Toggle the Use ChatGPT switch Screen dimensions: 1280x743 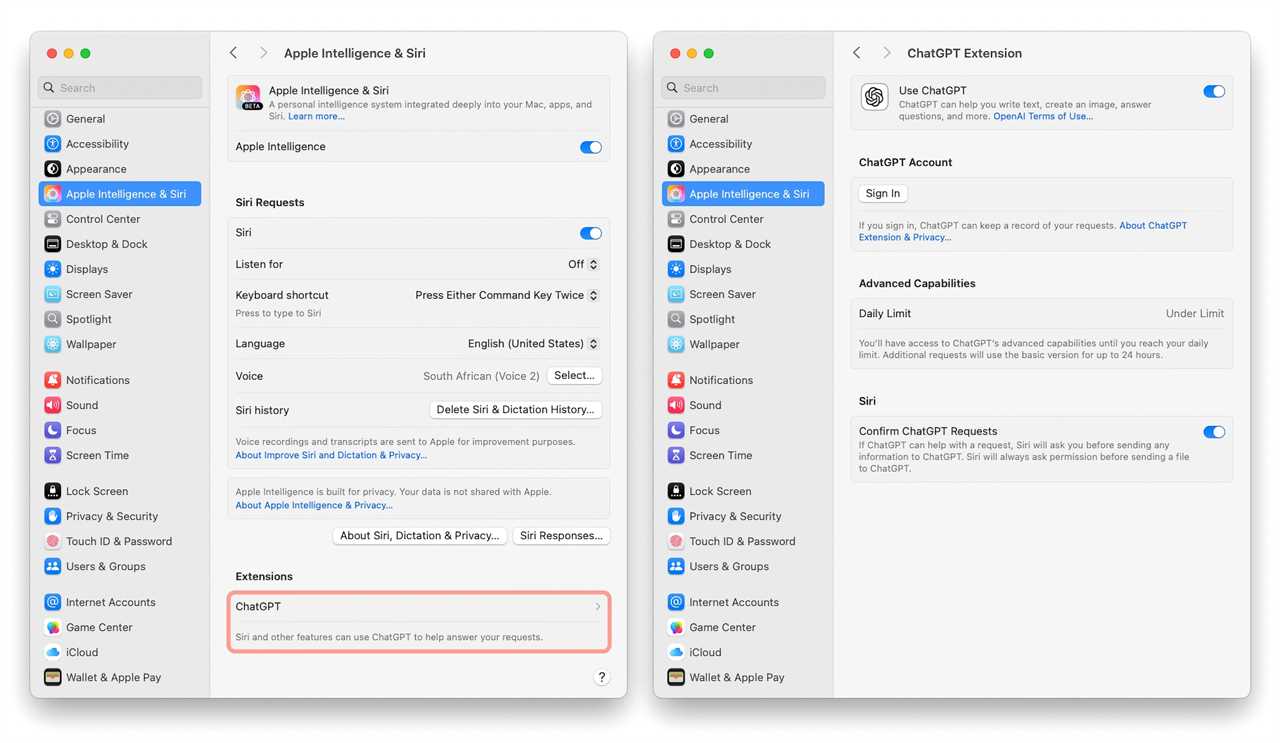(1214, 91)
